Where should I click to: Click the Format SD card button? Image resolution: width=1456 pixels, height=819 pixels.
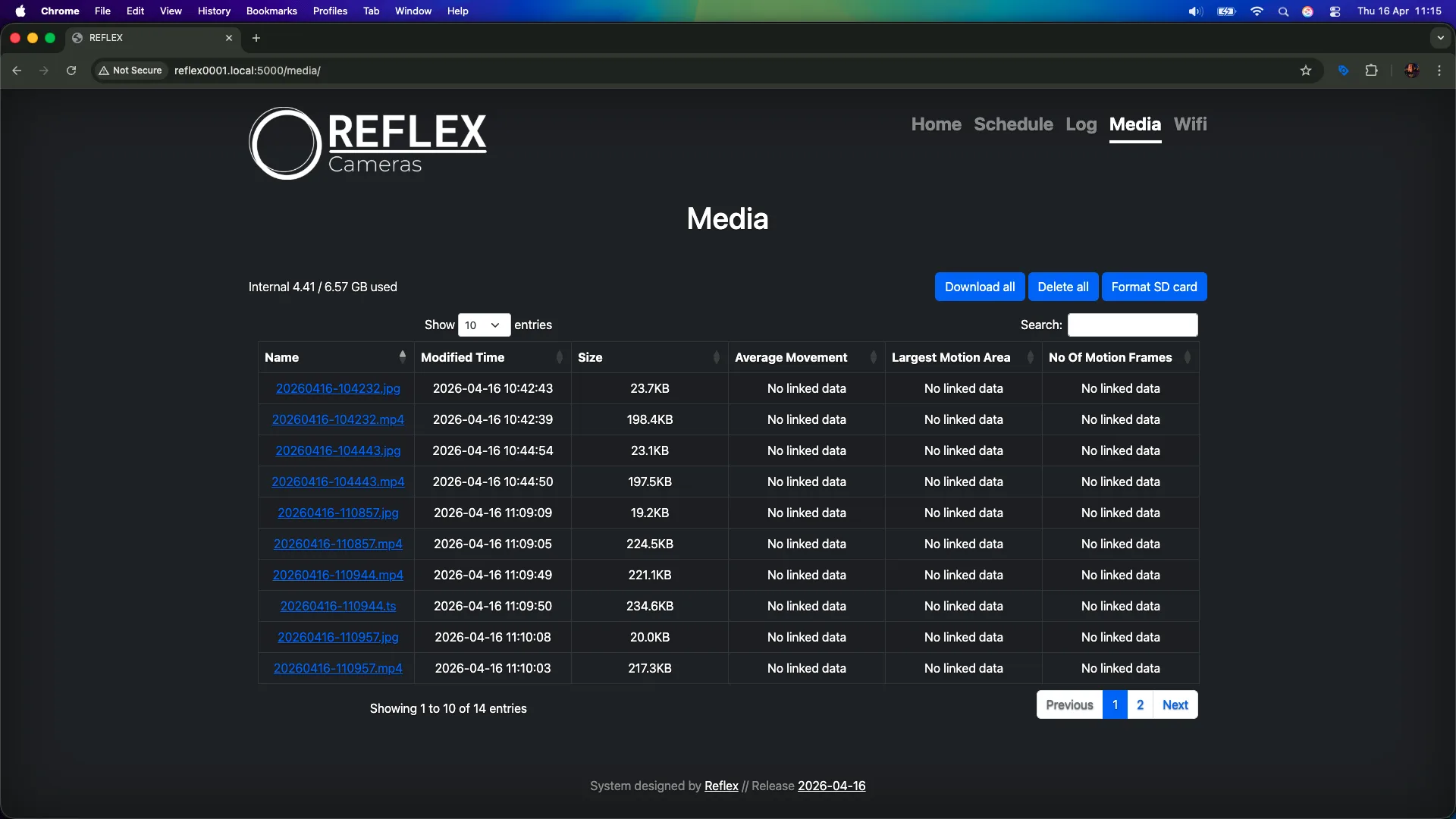click(x=1154, y=287)
